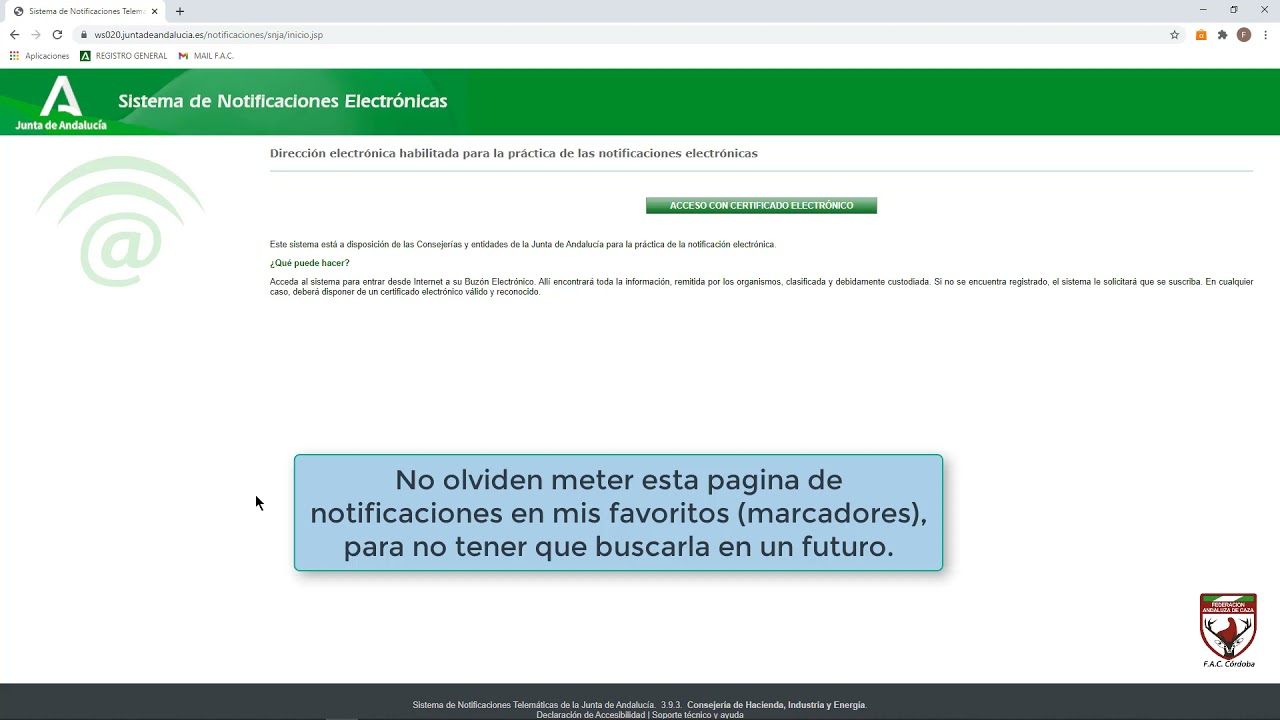
Task: Click the back navigation arrow
Action: click(x=13, y=33)
